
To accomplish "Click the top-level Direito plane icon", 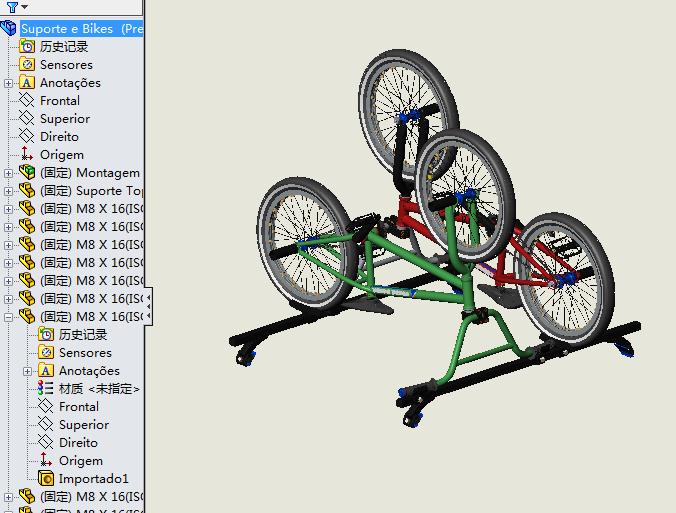I will point(27,137).
